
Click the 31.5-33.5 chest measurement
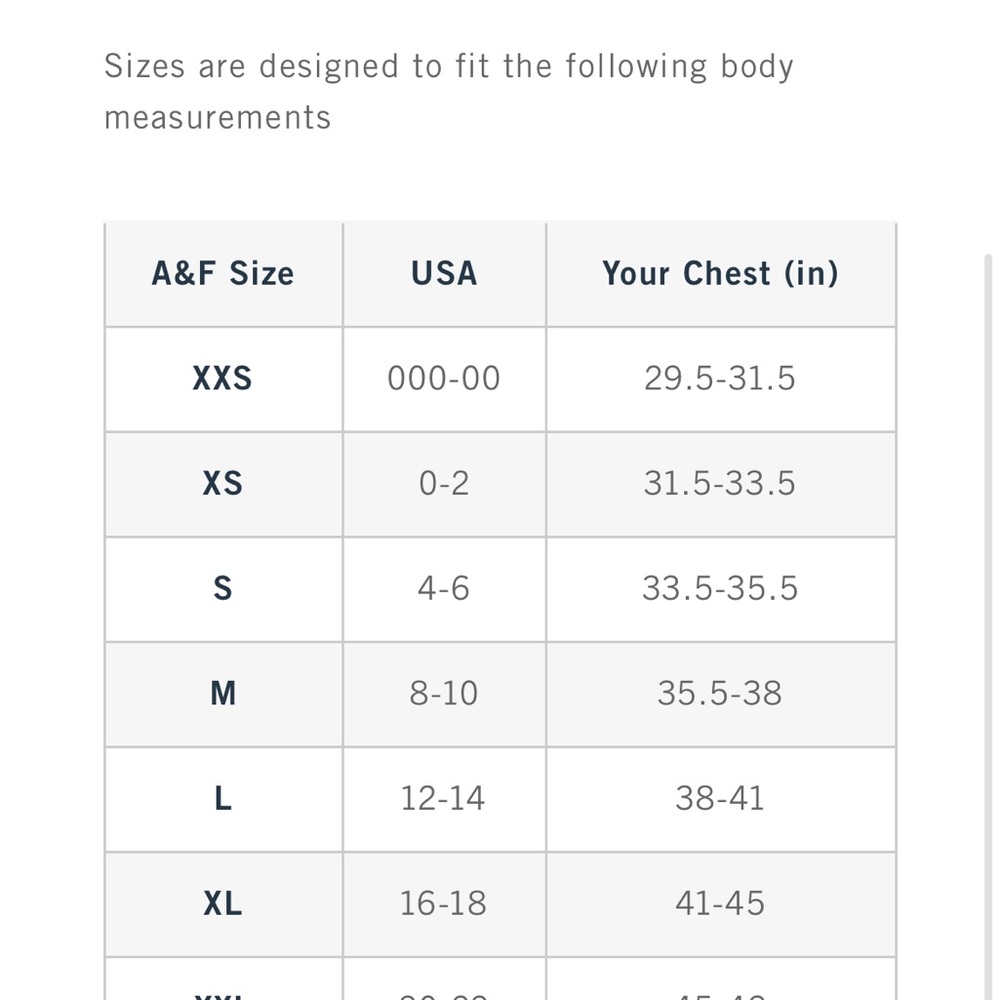click(x=720, y=484)
